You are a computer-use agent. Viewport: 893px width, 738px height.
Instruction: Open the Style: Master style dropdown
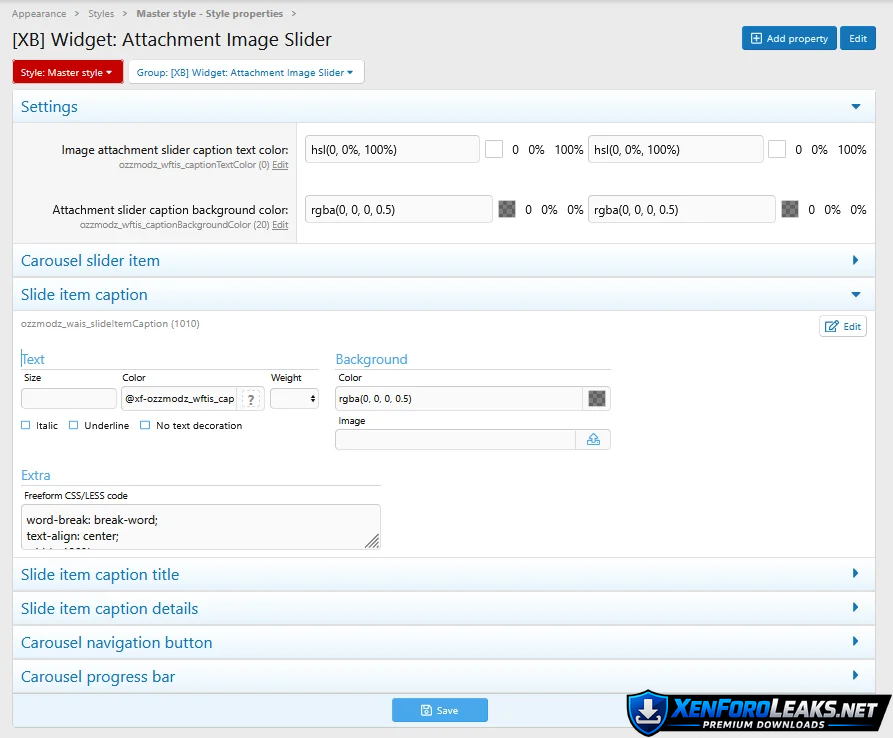67,72
